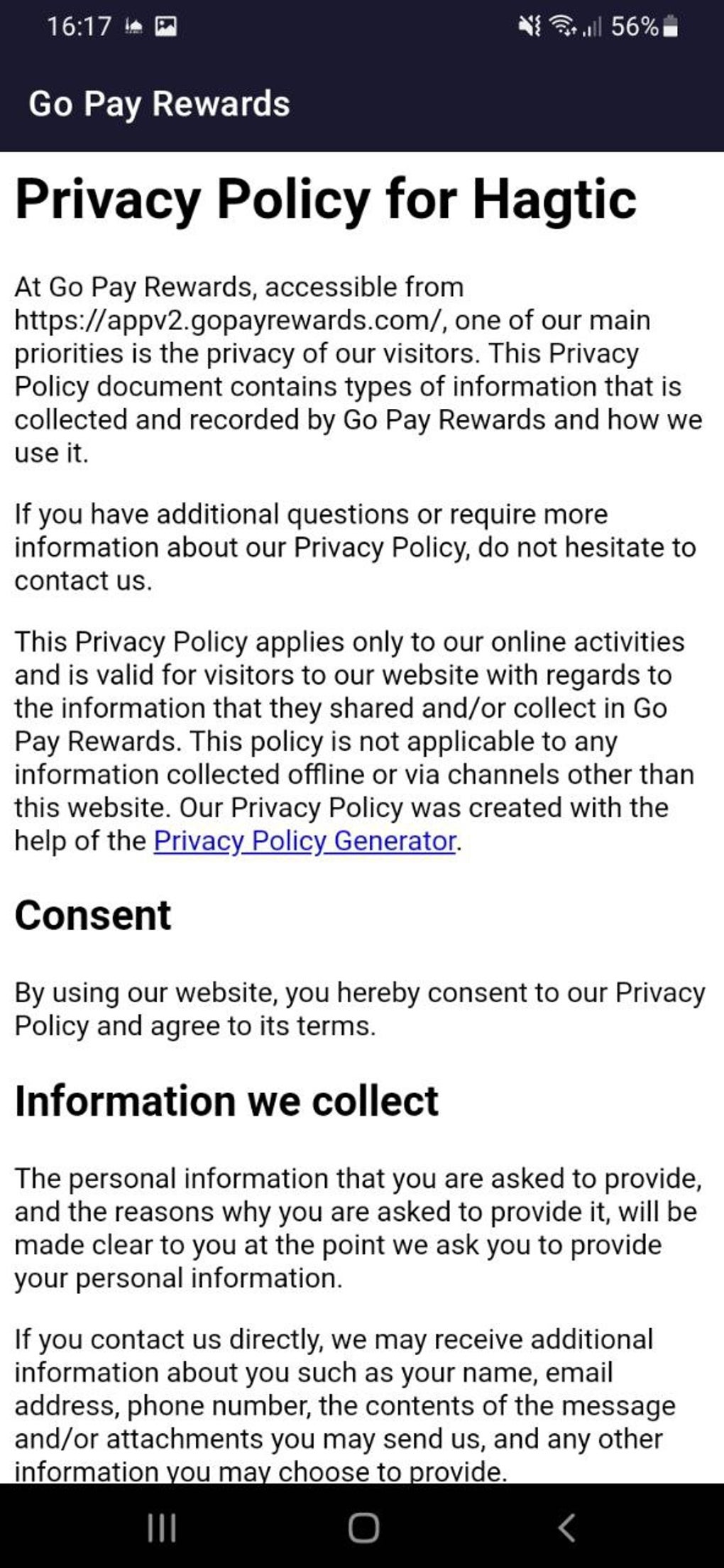Tap the 16:17 clock in status bar

pos(79,27)
